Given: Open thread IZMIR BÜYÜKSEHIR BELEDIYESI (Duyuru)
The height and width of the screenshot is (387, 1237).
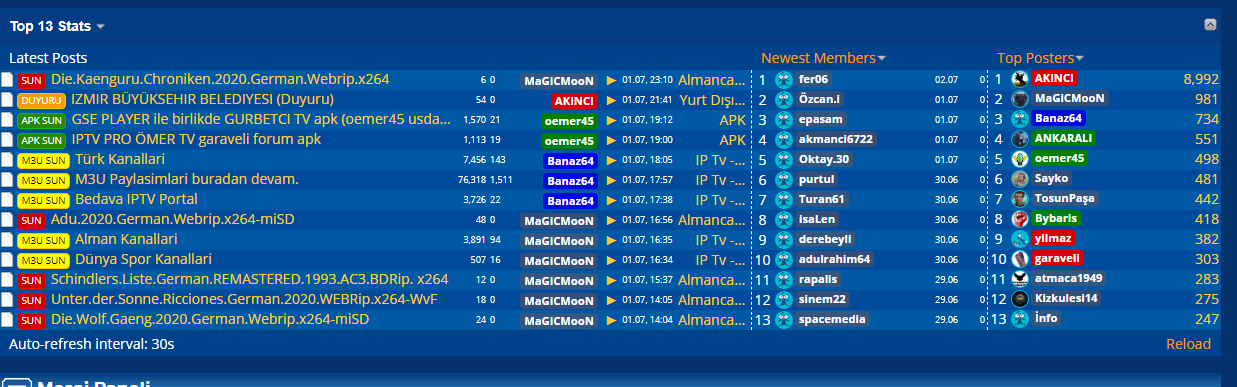Looking at the screenshot, I should click(x=202, y=99).
